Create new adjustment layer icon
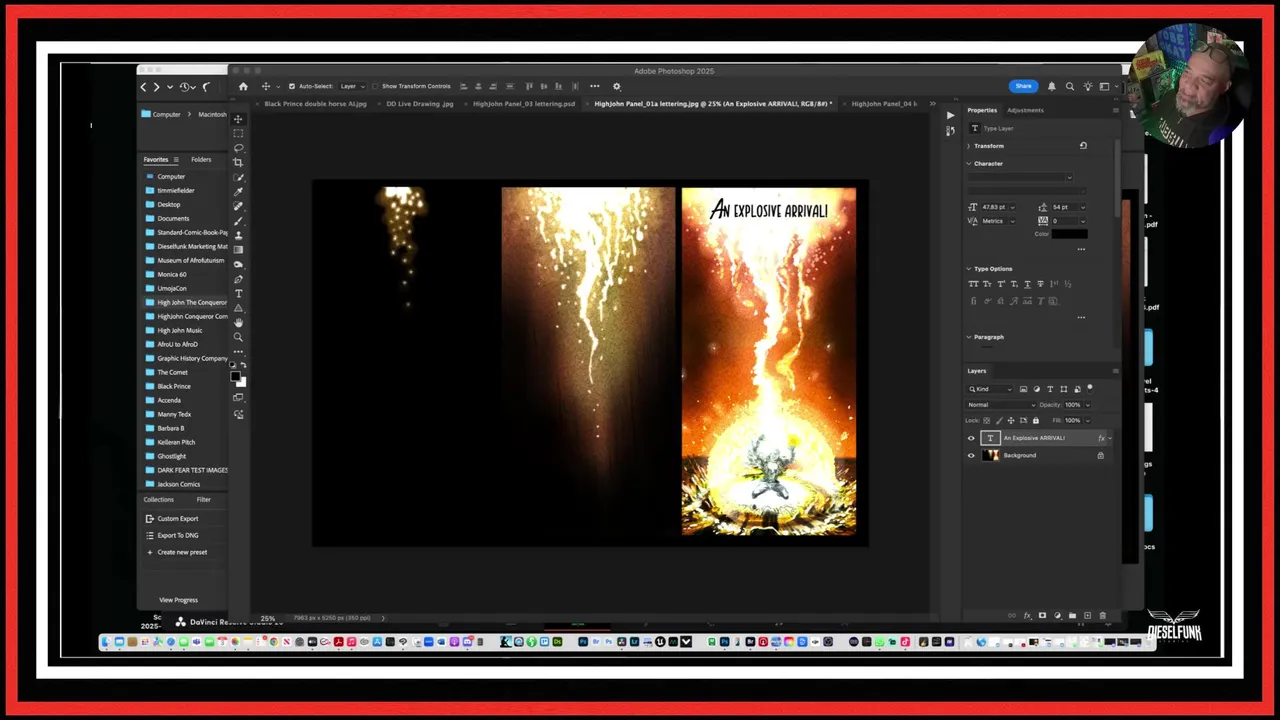The height and width of the screenshot is (720, 1280). [x=1057, y=615]
